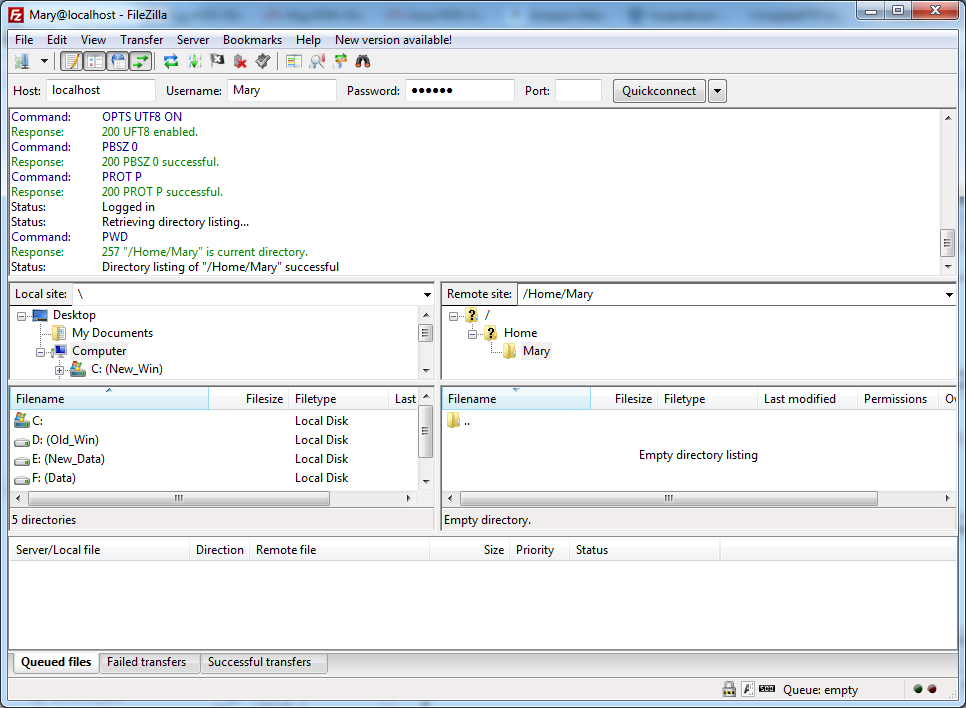Click the New version available! item

point(393,40)
